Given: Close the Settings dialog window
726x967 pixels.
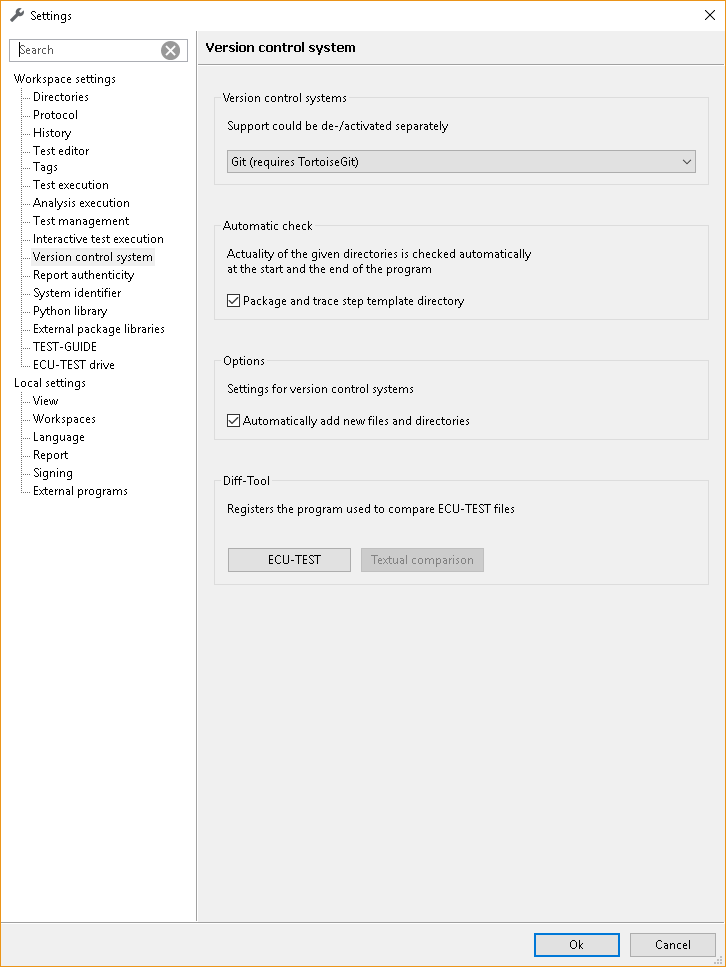Looking at the screenshot, I should pos(710,15).
